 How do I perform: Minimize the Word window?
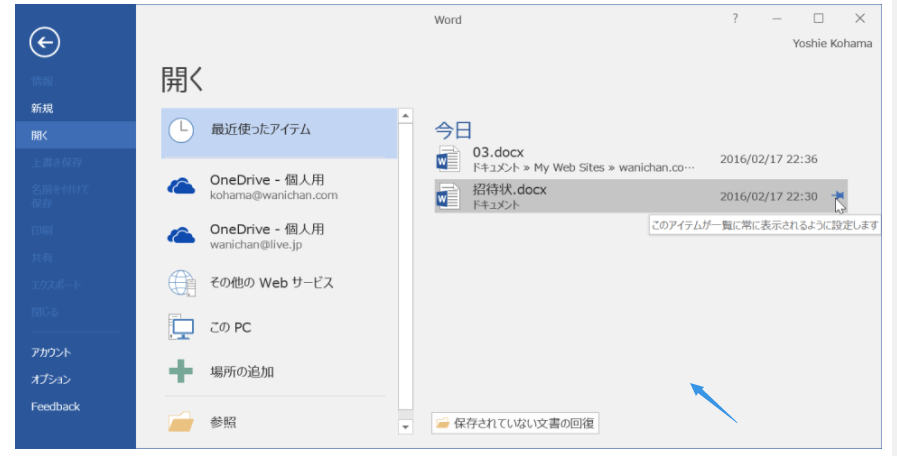[776, 19]
